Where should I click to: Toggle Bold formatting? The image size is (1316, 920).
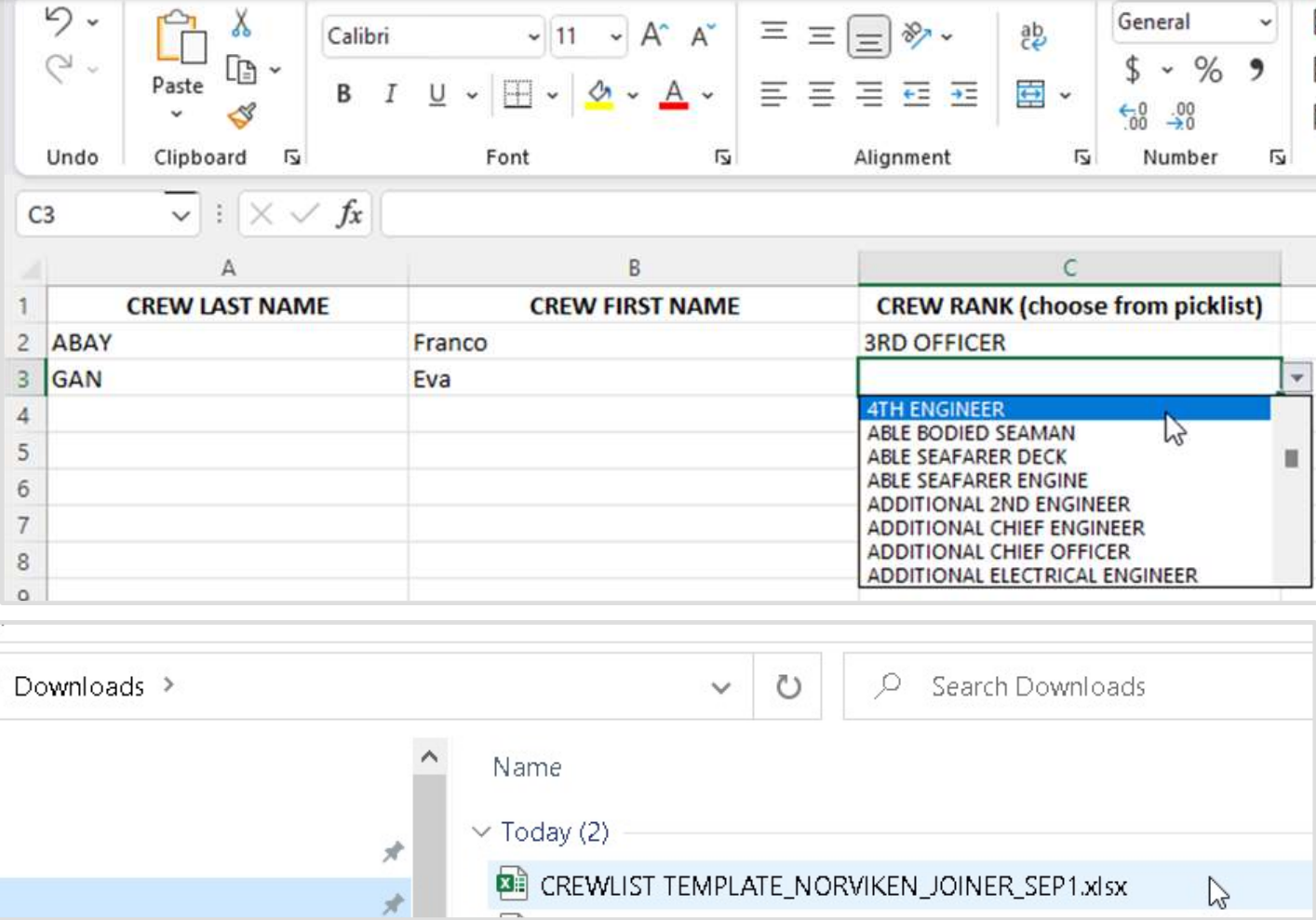coord(343,94)
